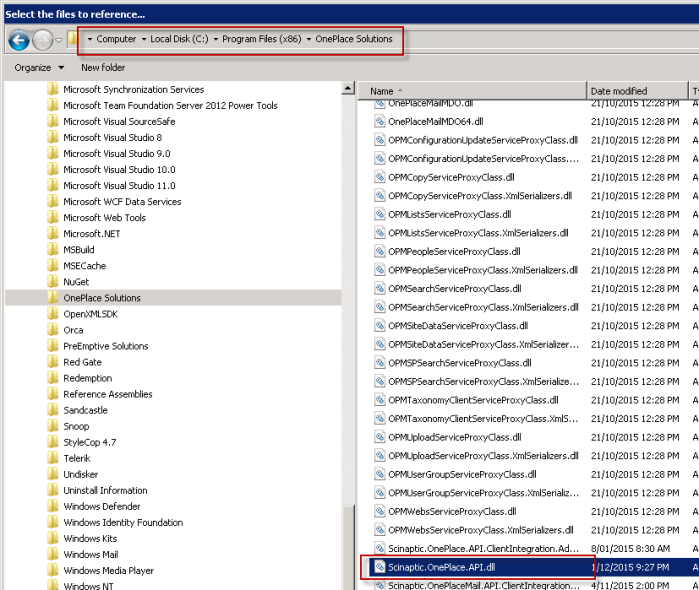Click the Microsoft Visual Studio 9.0 folder icon

pos(53,153)
